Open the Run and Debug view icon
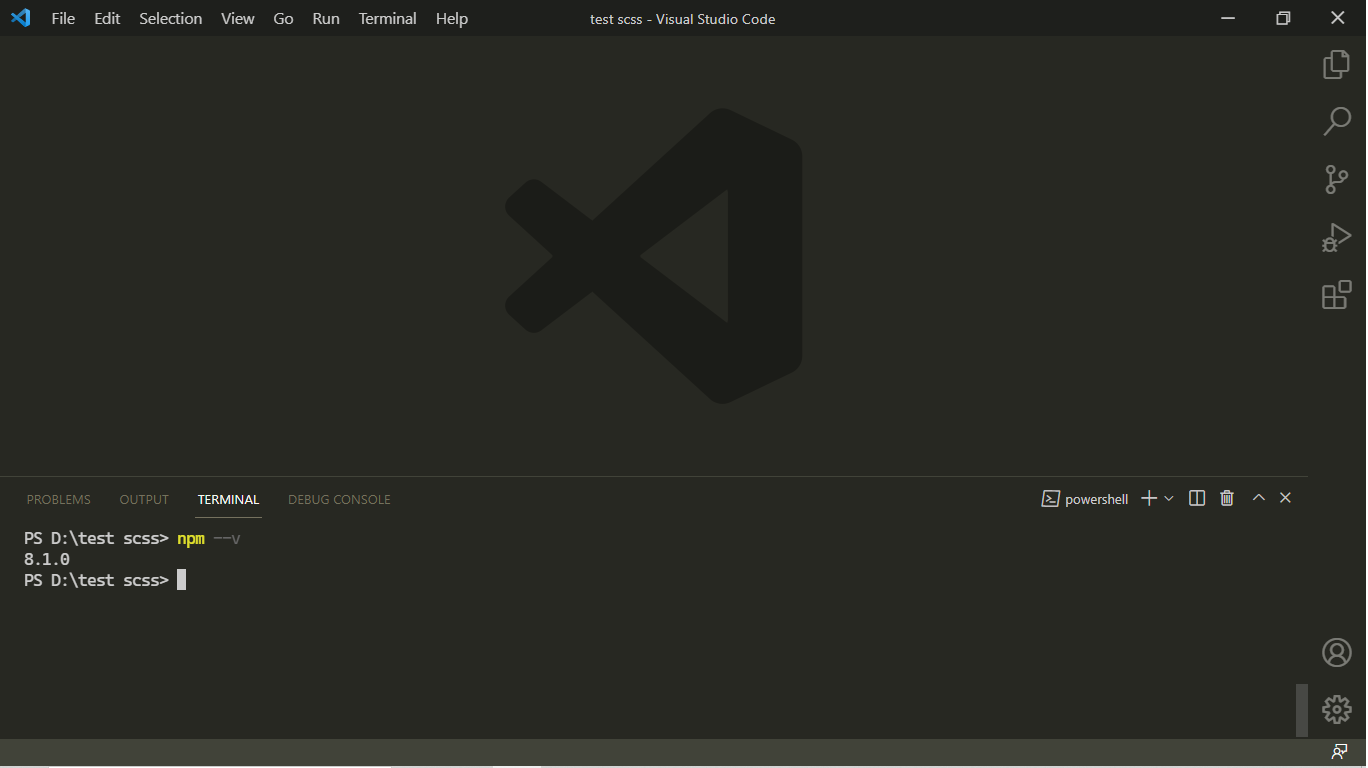 (x=1337, y=238)
